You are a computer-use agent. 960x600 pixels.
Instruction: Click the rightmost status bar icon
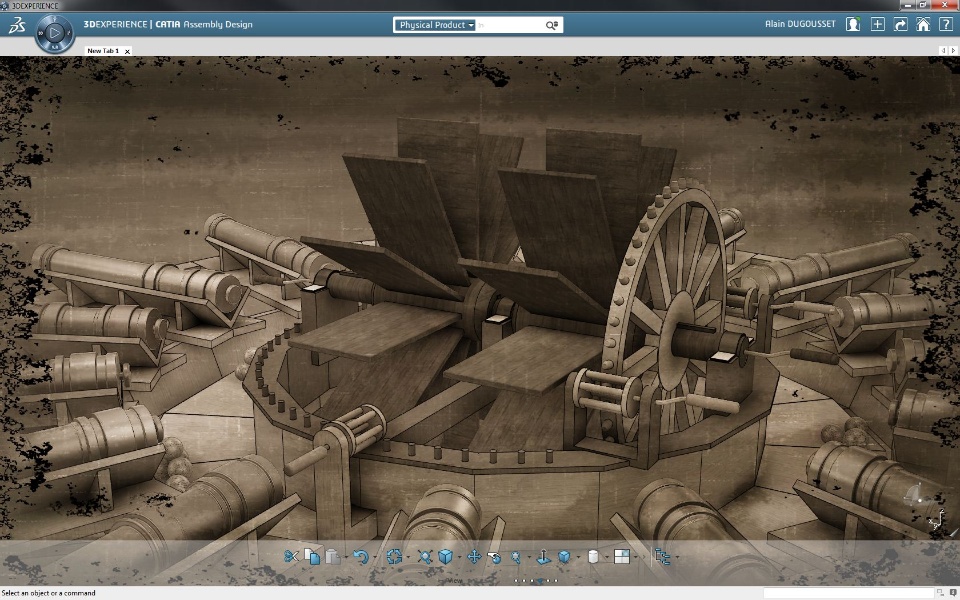pos(953,593)
